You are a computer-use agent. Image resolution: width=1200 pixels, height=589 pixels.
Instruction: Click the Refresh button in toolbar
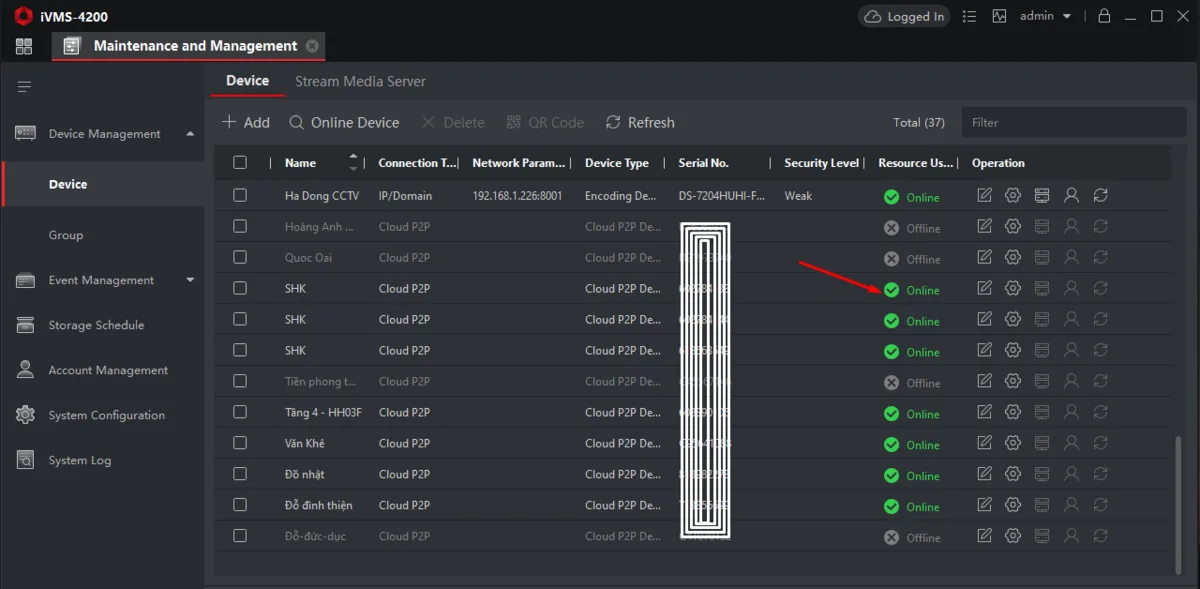(640, 122)
